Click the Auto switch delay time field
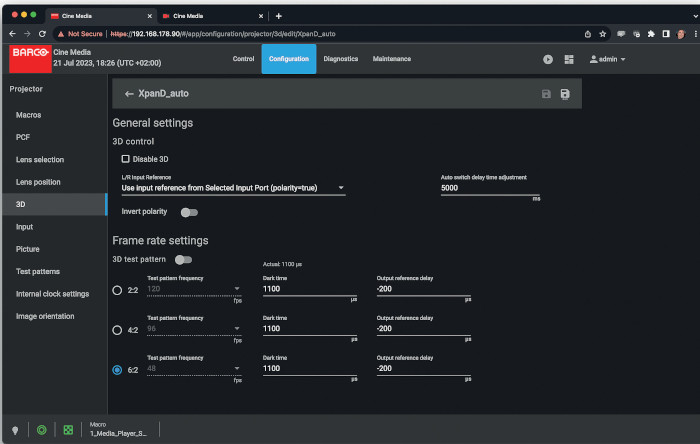Screen dimensions: 700x444 pyautogui.click(x=490, y=188)
